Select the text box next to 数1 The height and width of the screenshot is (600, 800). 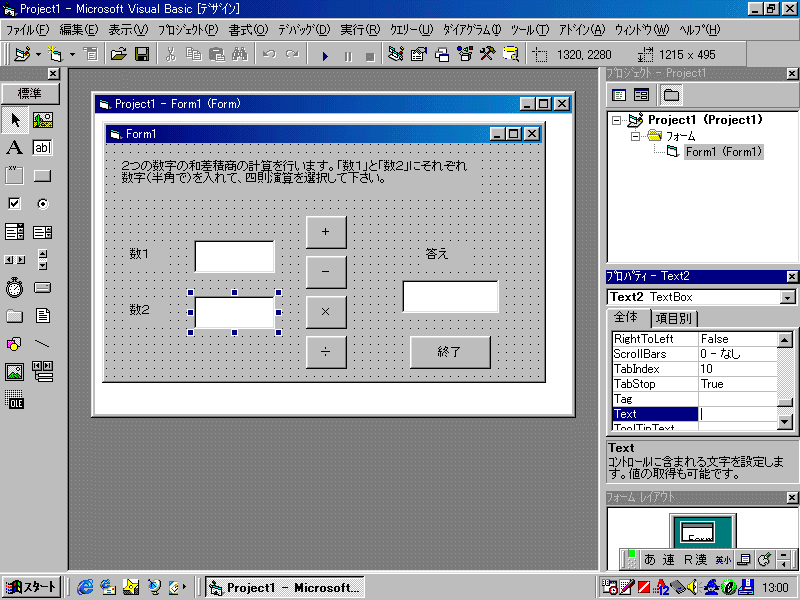point(235,257)
